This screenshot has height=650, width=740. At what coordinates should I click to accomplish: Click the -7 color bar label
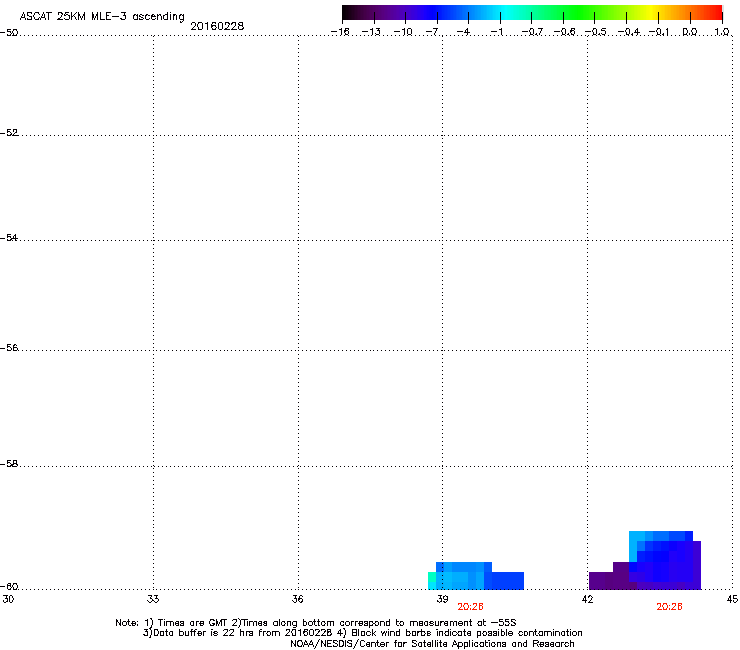[x=433, y=32]
